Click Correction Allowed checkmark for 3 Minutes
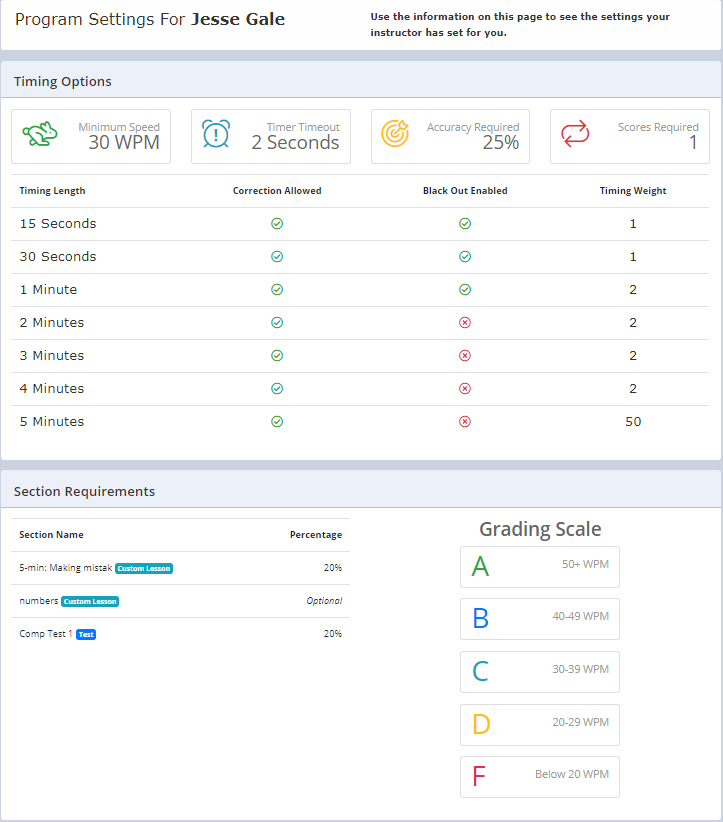Screen dimensions: 723x822 [x=277, y=356]
